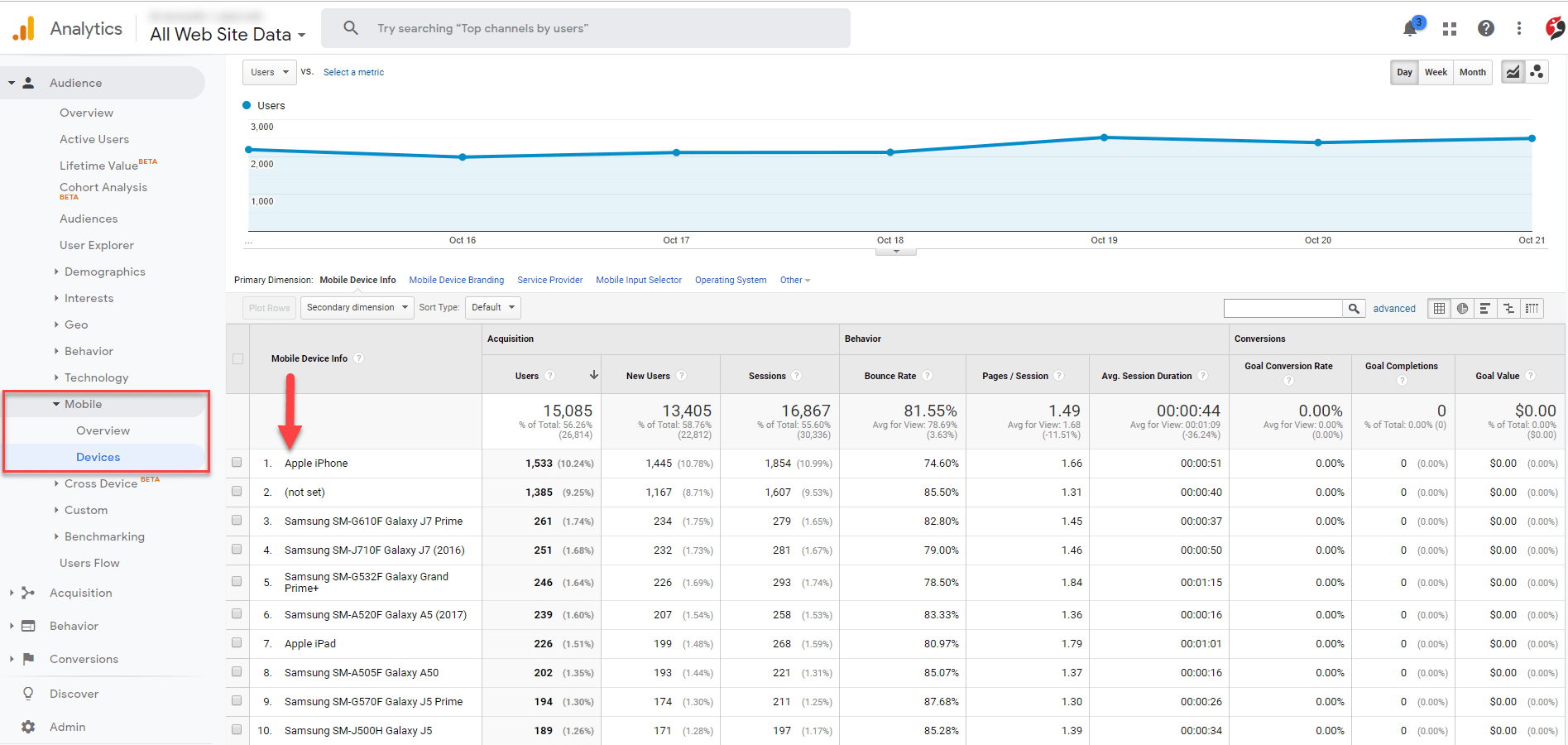Select the pivot table view icon
This screenshot has width=1568, height=745.
(1532, 308)
